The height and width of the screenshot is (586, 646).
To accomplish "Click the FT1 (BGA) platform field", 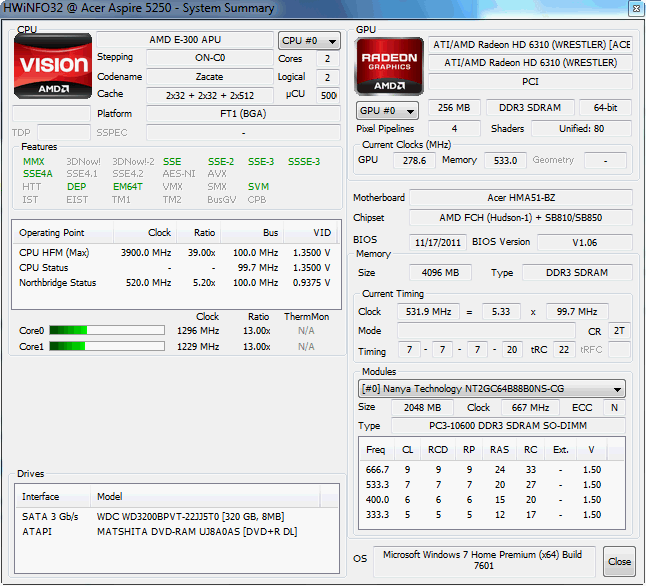I will (243, 114).
